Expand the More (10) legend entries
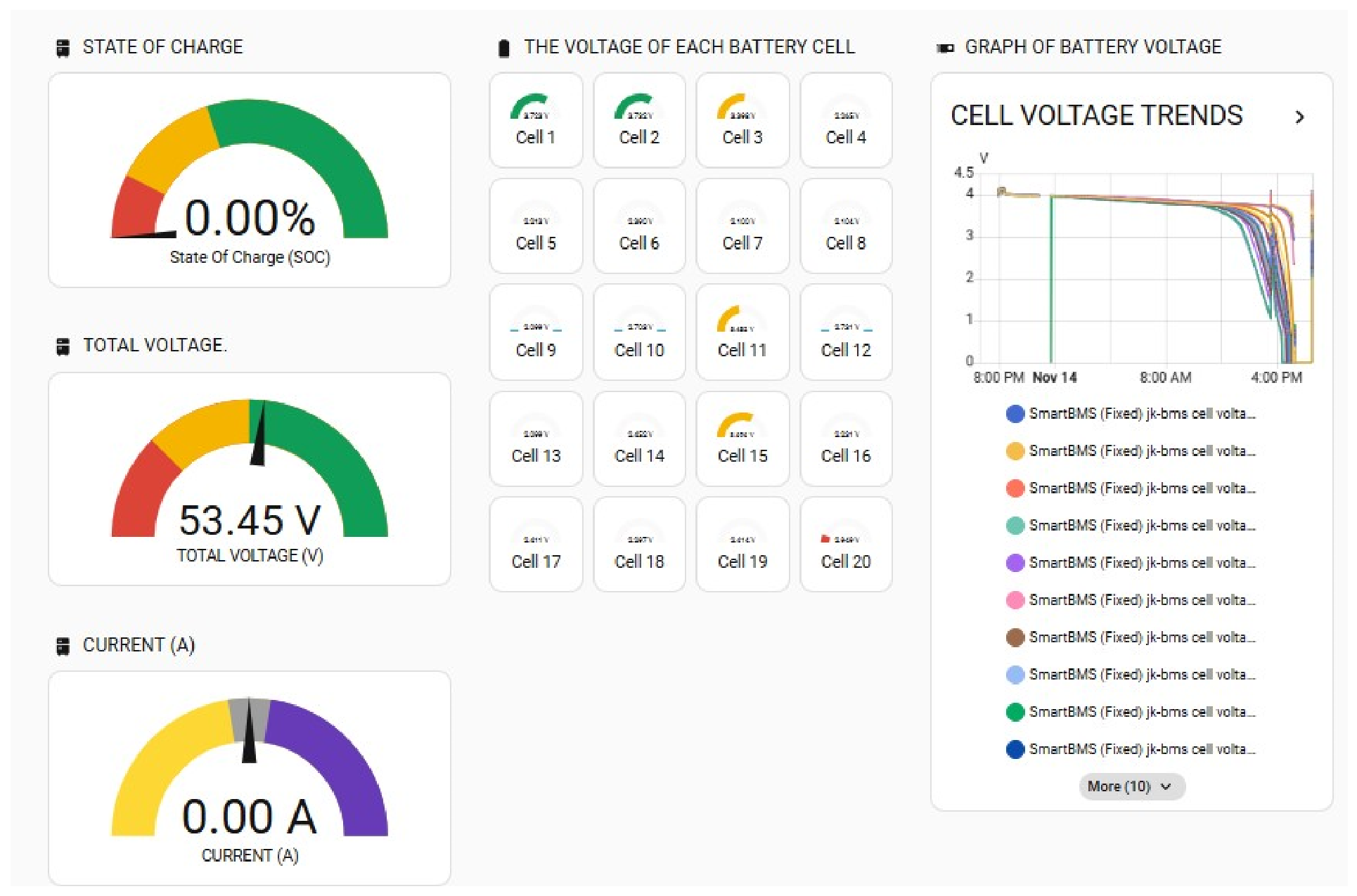1357x896 pixels. (1131, 786)
